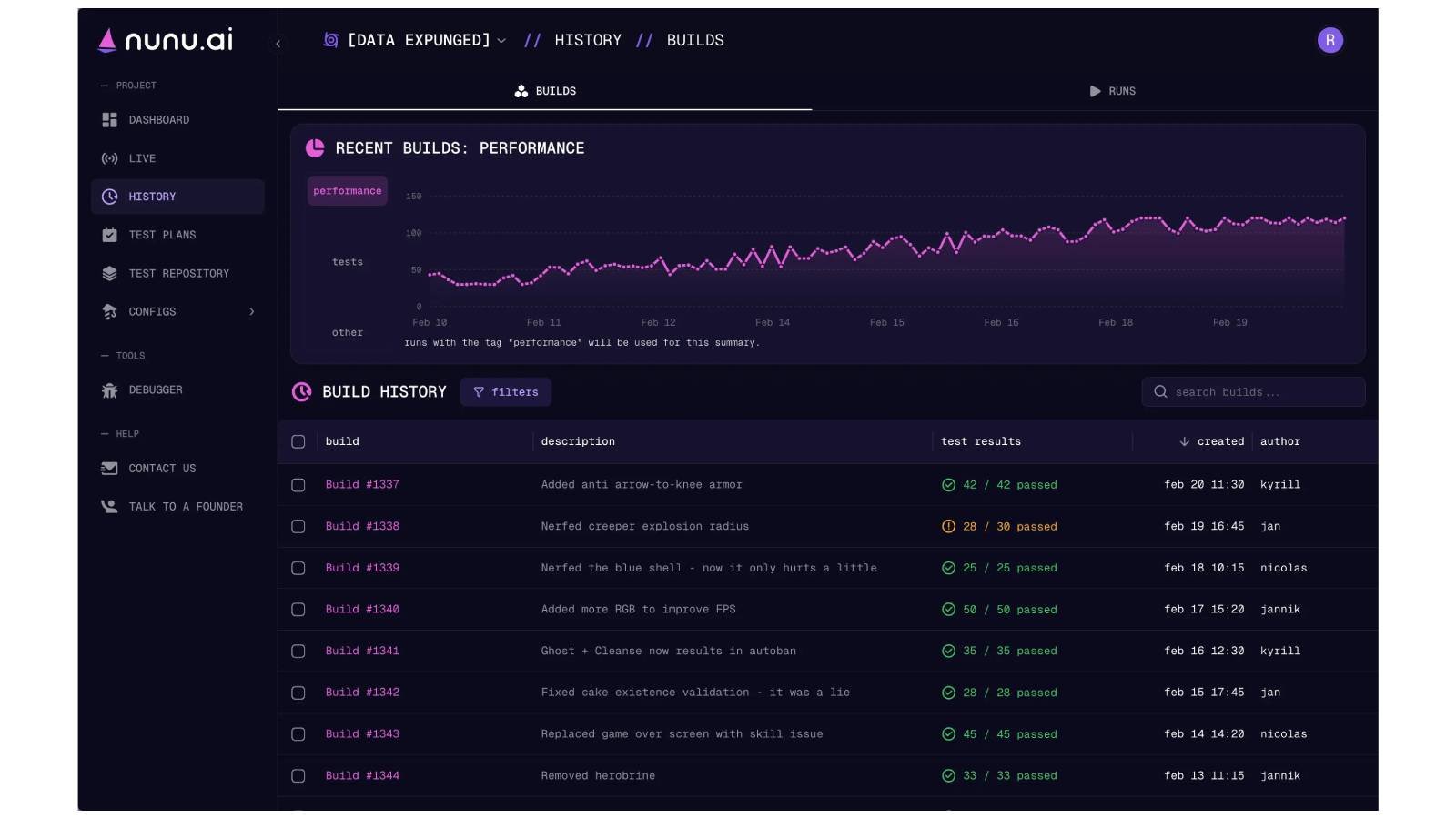Click the Talk to a Founder icon

109,506
